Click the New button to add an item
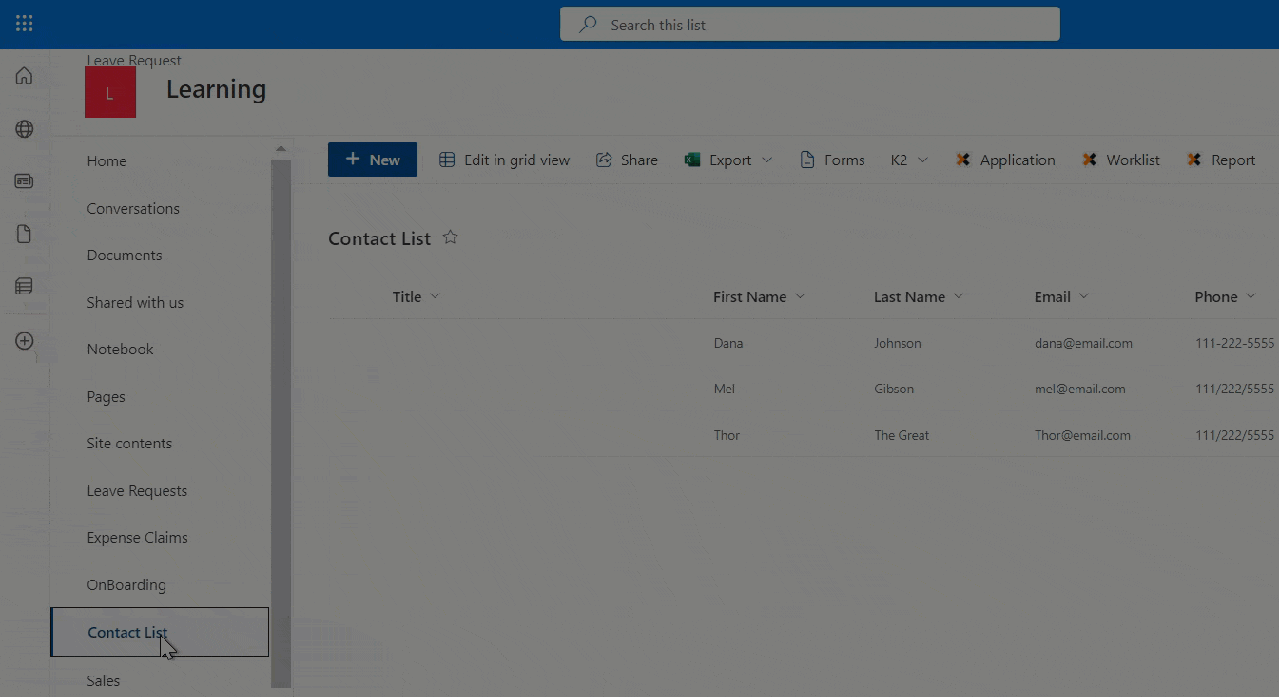This screenshot has width=1279, height=697. [x=372, y=159]
